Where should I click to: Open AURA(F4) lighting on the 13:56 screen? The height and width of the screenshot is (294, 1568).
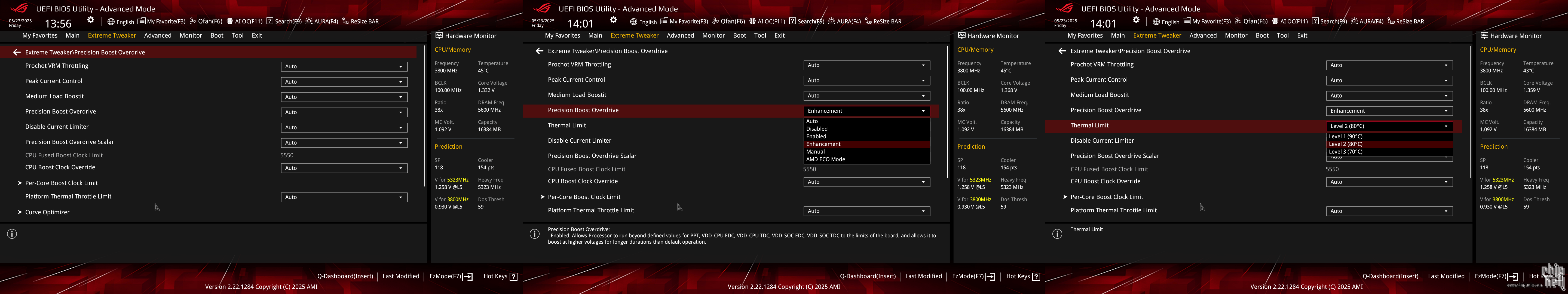click(321, 21)
